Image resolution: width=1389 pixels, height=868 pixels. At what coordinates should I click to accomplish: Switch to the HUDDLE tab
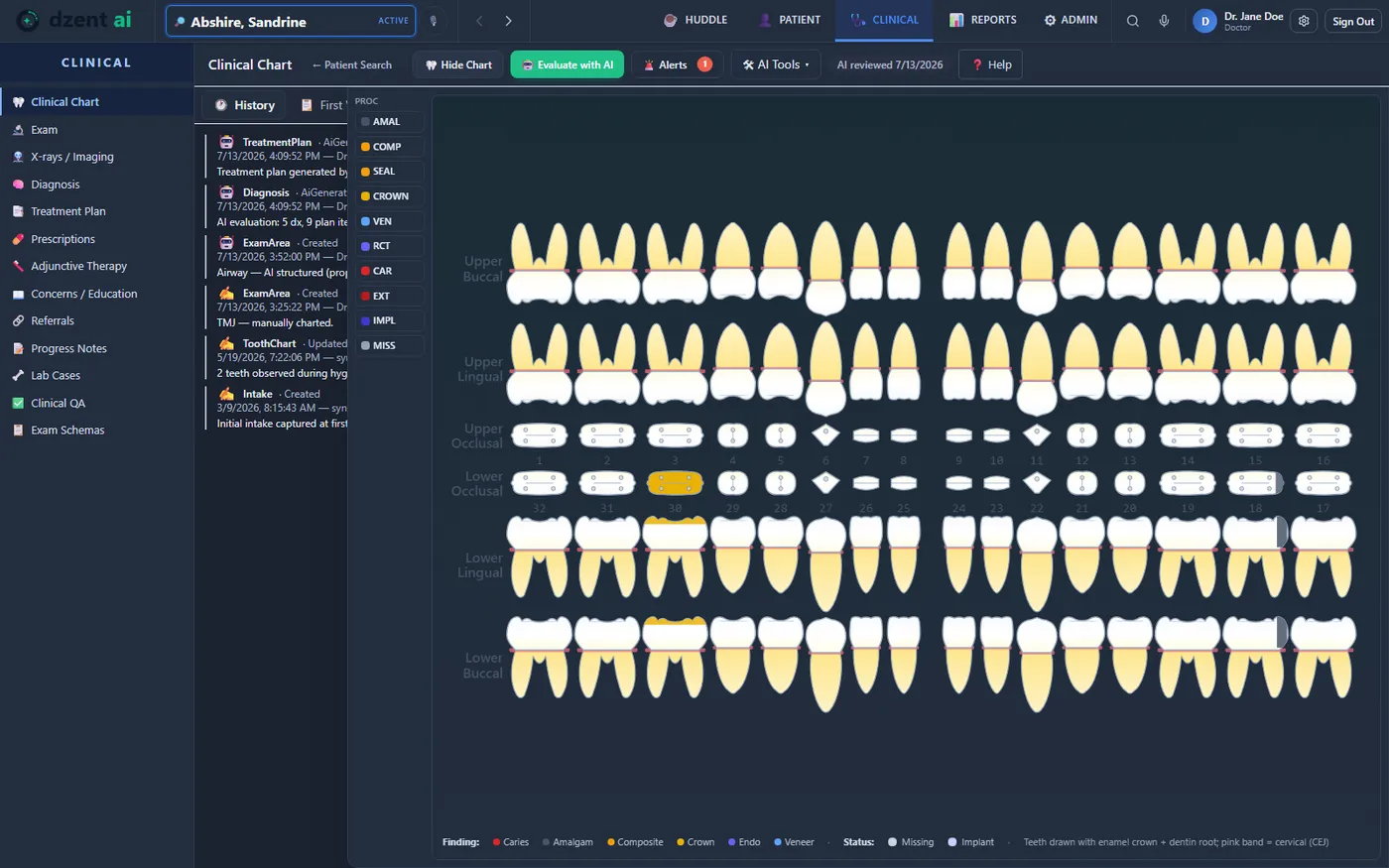pyautogui.click(x=695, y=20)
